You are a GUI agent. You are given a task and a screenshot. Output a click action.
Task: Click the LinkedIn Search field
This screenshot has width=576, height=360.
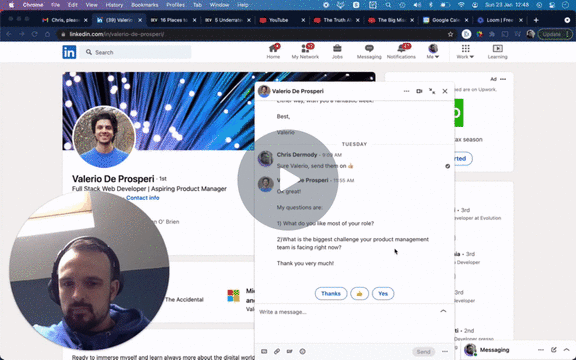(136, 52)
